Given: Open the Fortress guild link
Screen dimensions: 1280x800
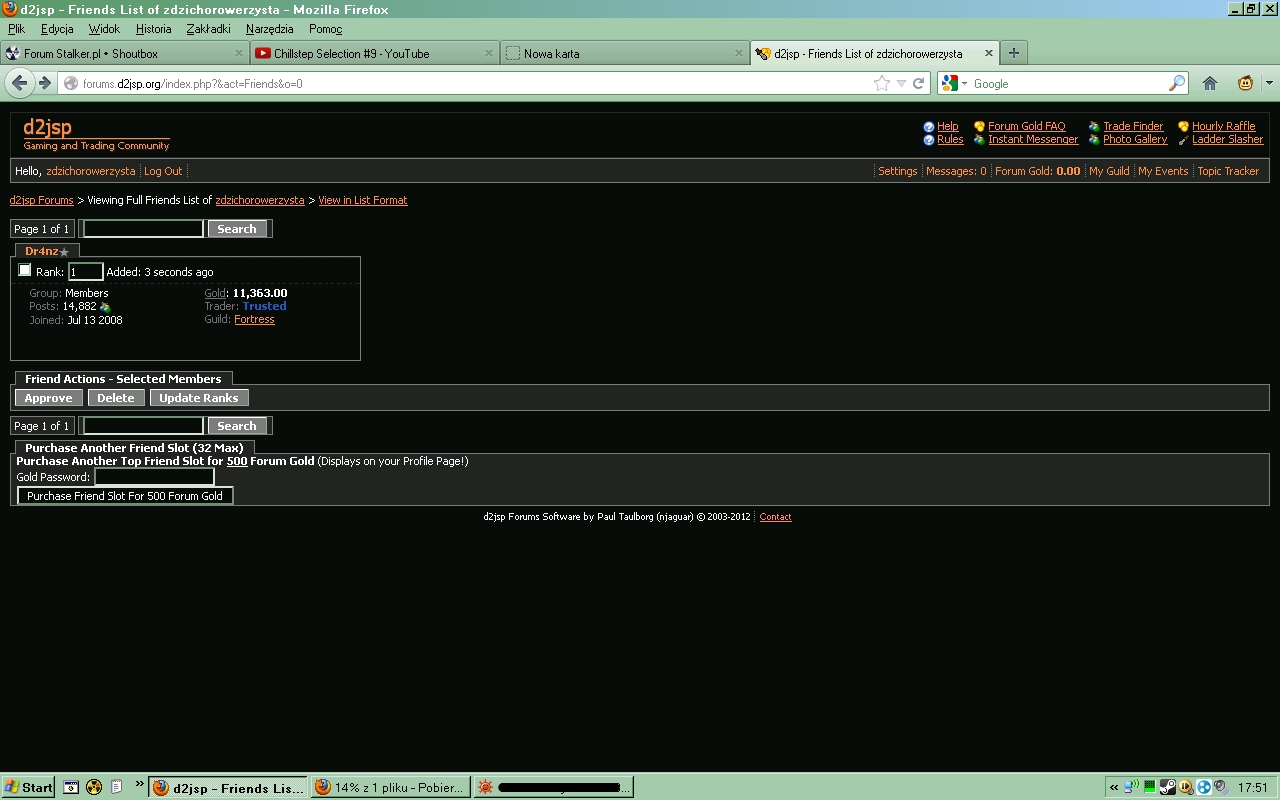Looking at the screenshot, I should [254, 320].
